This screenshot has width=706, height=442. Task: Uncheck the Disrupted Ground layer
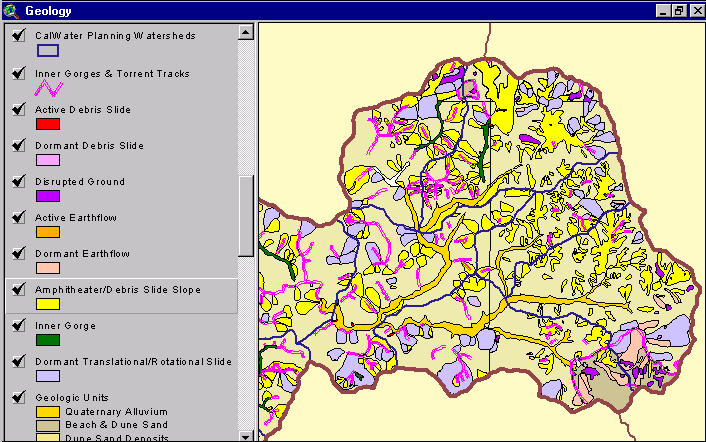[18, 181]
